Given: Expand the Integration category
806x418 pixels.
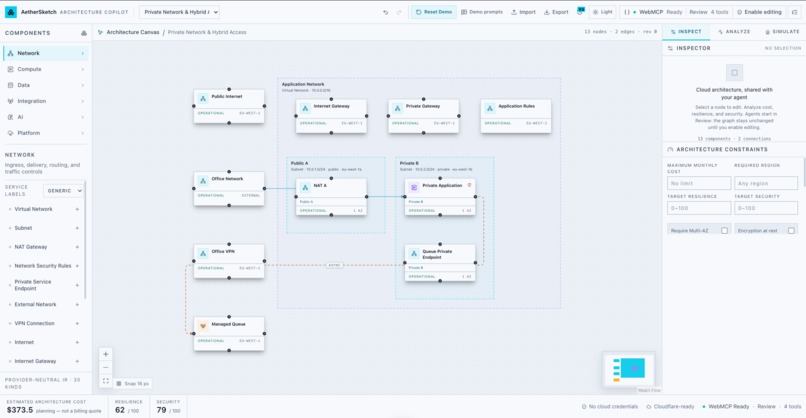Looking at the screenshot, I should click(x=46, y=101).
